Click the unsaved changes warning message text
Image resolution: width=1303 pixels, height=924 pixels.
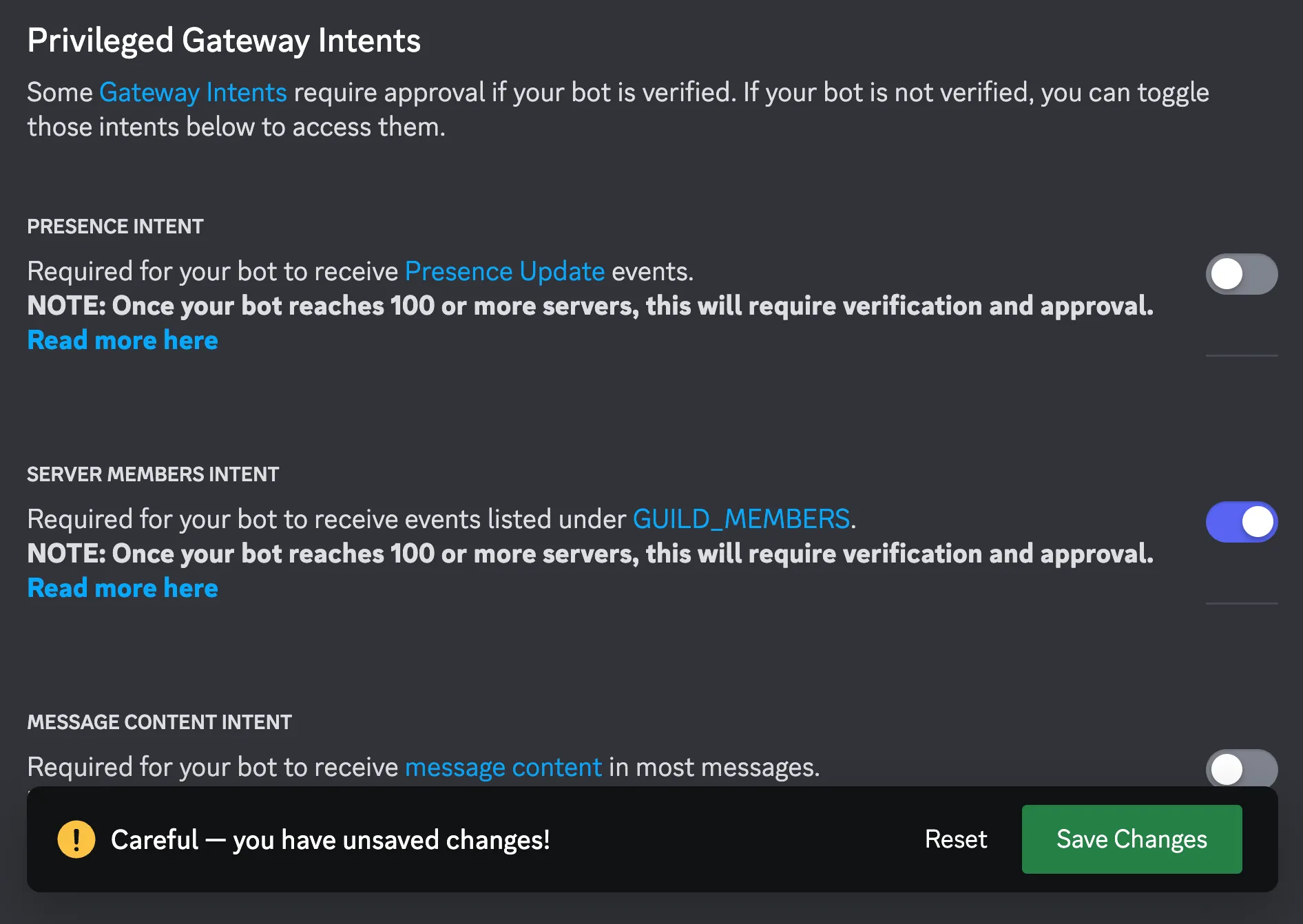pyautogui.click(x=330, y=840)
